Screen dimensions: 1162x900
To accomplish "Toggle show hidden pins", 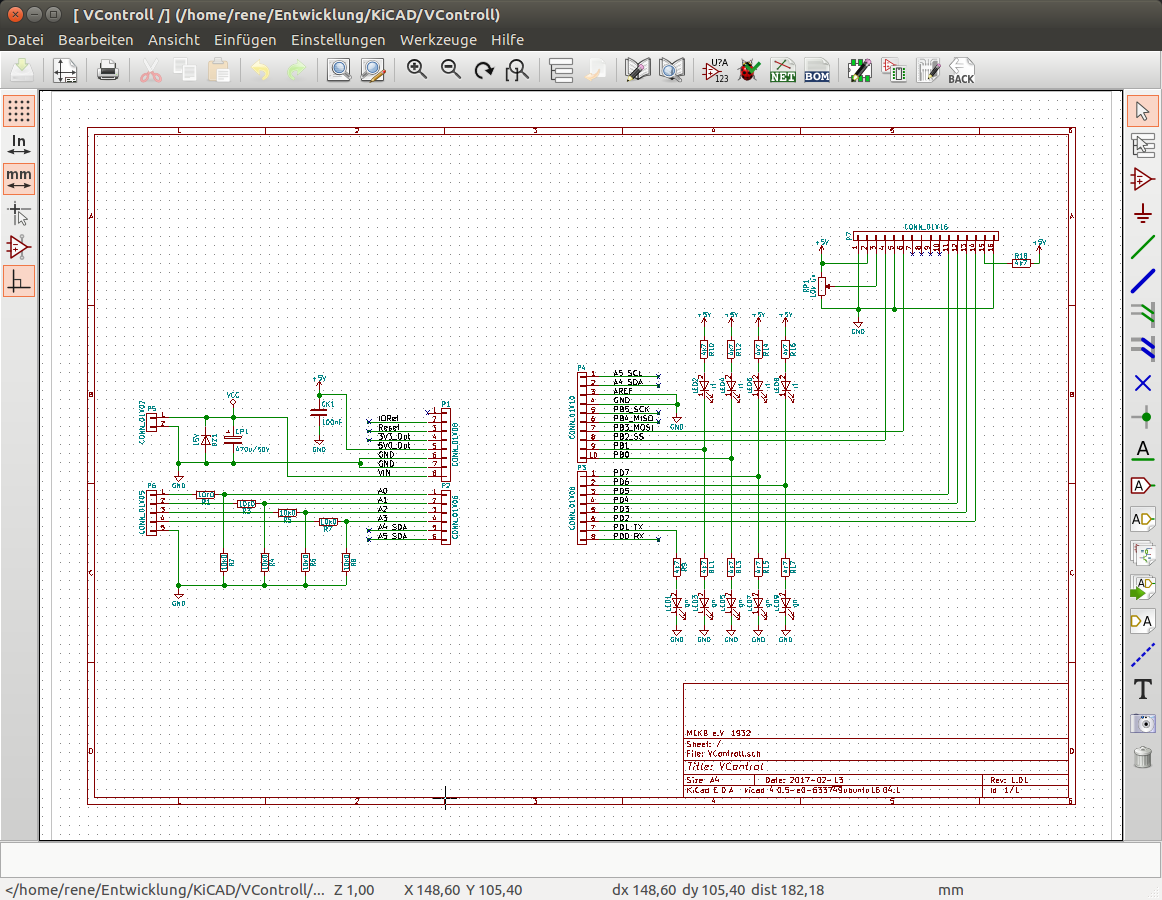I will (19, 246).
